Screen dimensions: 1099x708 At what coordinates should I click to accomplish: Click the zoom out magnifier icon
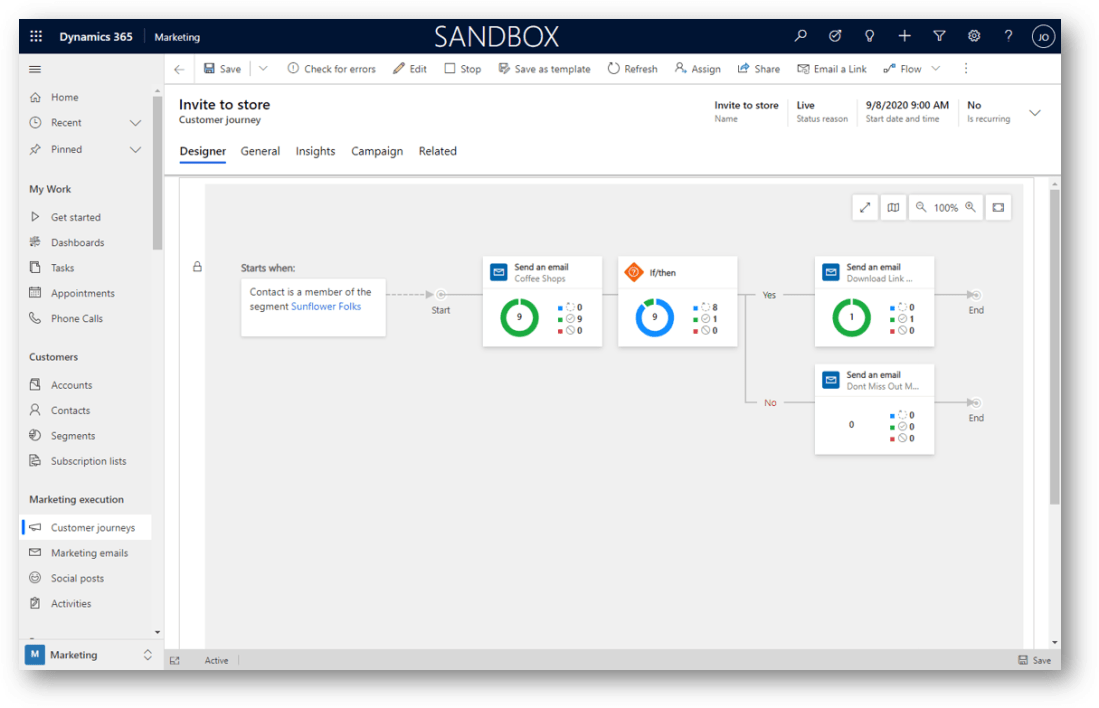coord(921,208)
